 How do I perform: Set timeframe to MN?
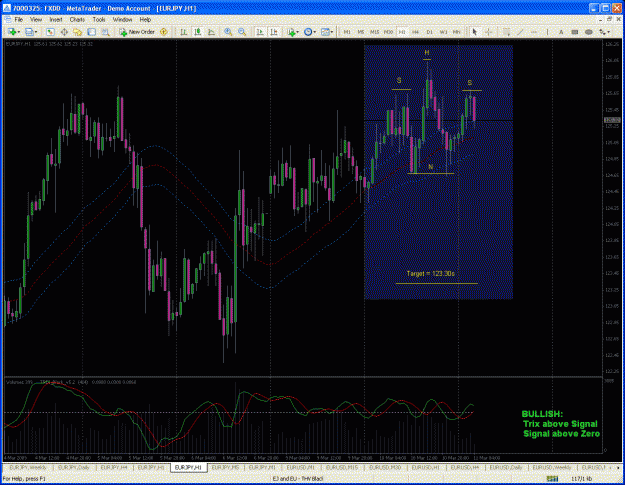456,32
